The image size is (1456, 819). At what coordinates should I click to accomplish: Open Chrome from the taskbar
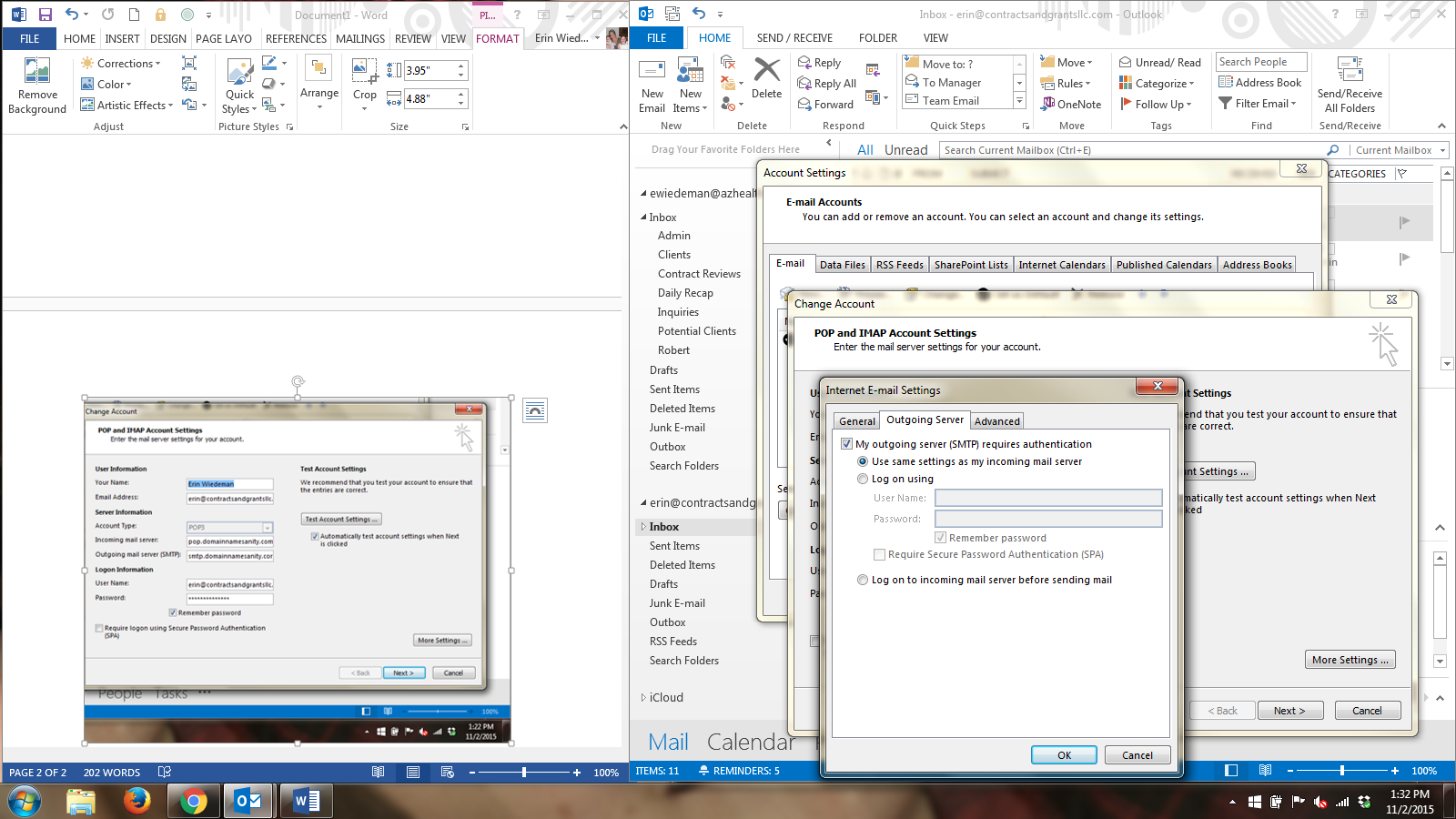click(x=193, y=801)
